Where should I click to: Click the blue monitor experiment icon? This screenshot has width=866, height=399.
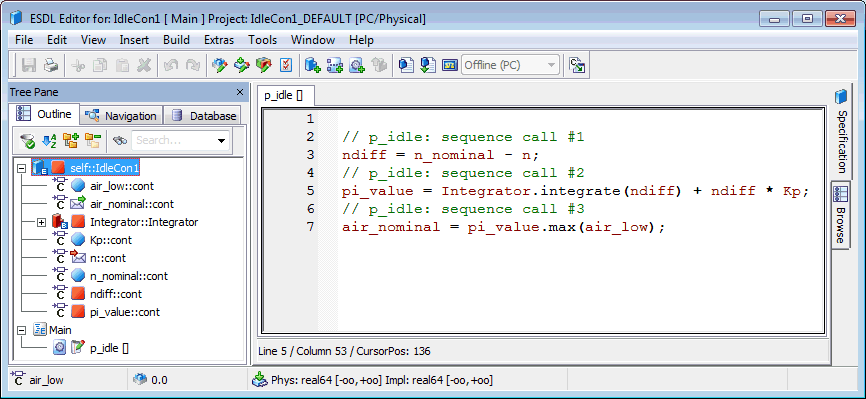(x=450, y=65)
